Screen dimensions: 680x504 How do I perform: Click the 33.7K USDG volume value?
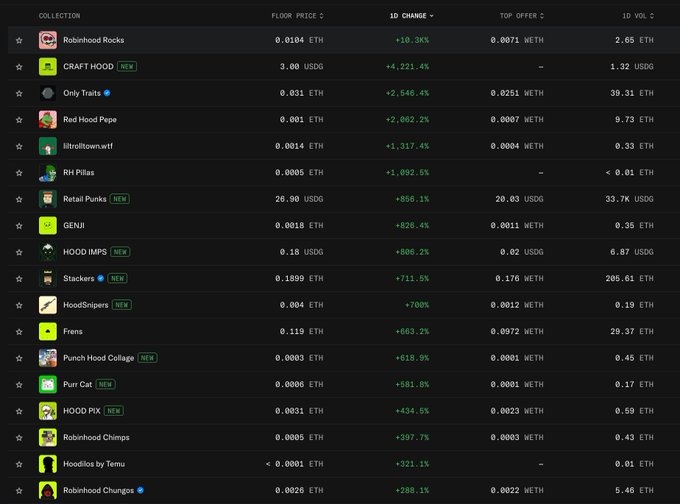(630, 199)
